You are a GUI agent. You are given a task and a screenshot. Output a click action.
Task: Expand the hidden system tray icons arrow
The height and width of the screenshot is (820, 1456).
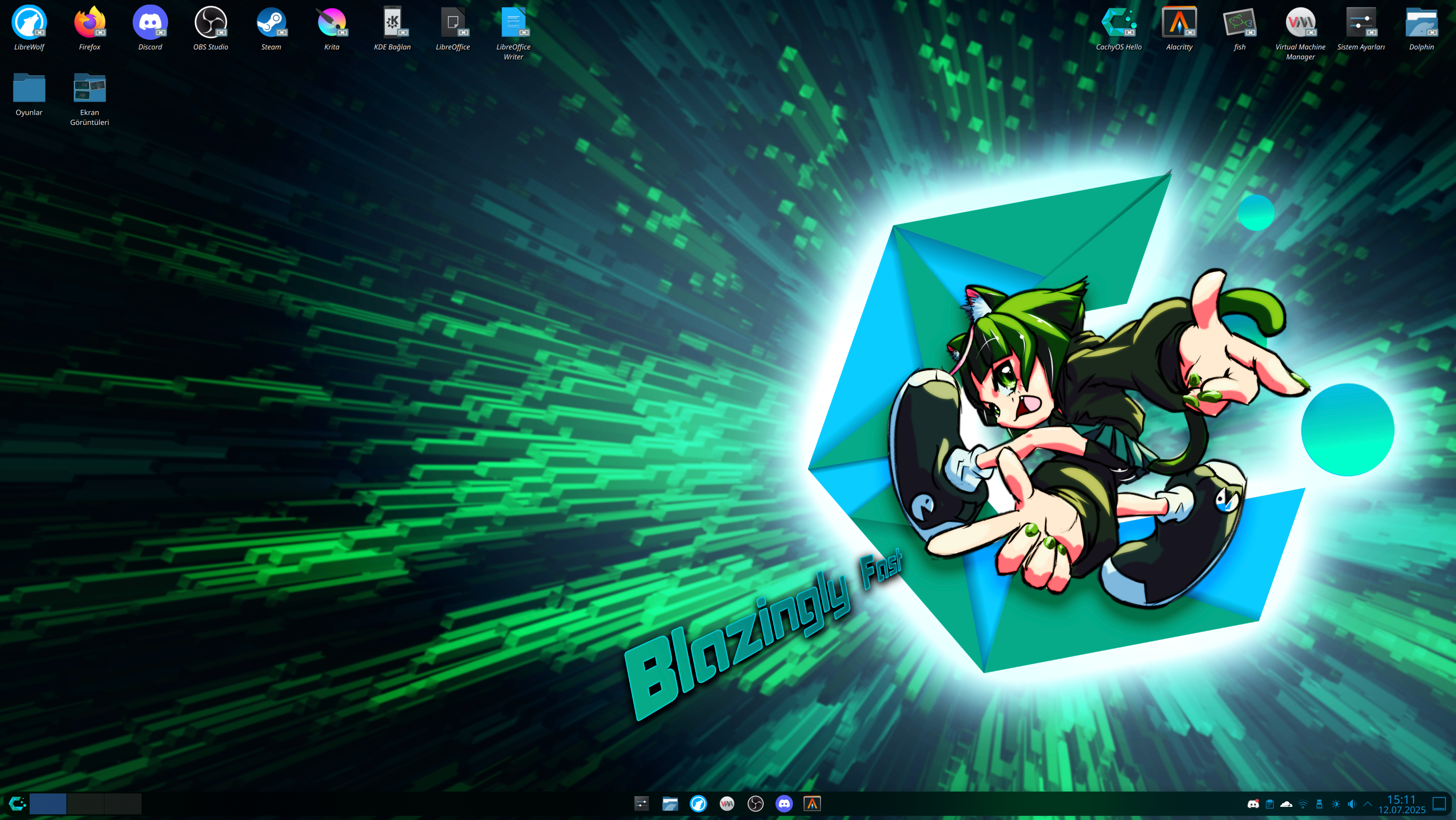[1368, 804]
